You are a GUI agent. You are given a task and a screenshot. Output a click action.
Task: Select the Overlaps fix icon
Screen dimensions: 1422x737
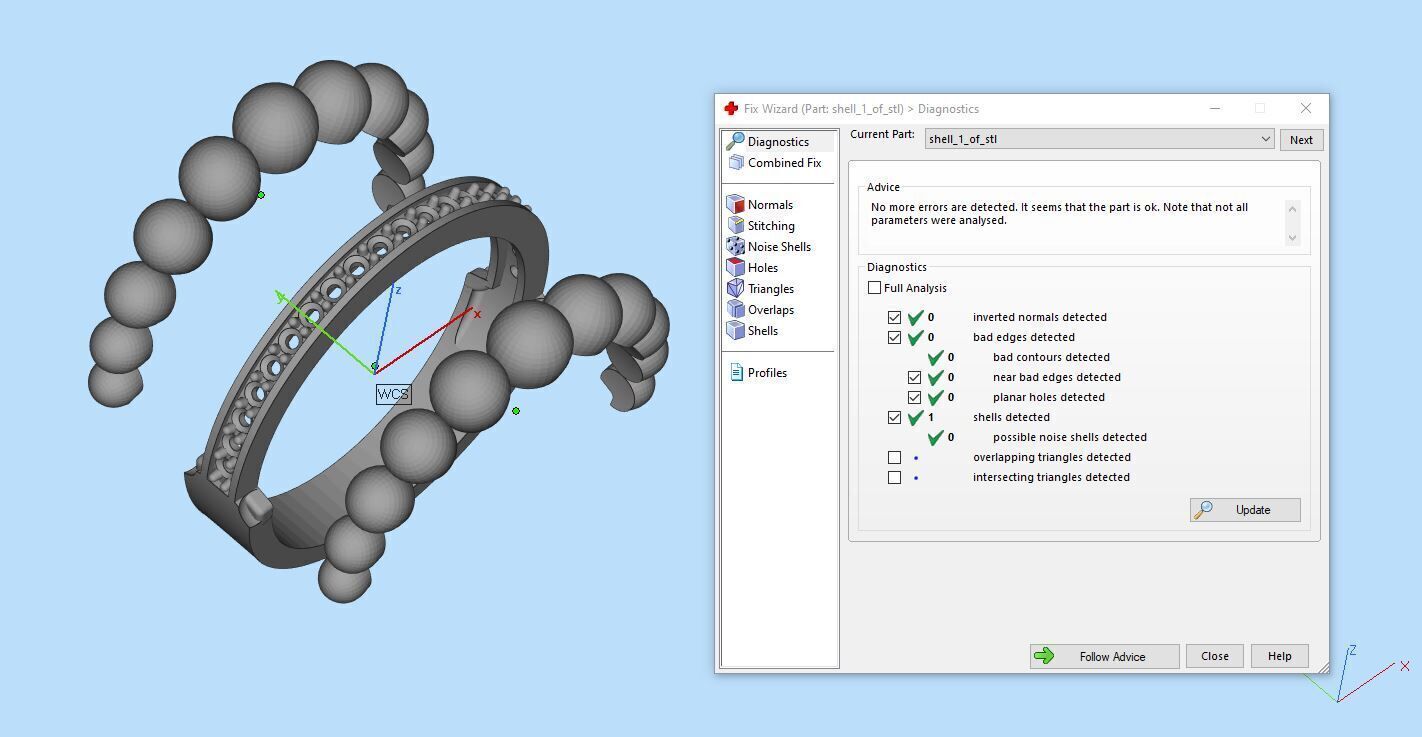(736, 309)
